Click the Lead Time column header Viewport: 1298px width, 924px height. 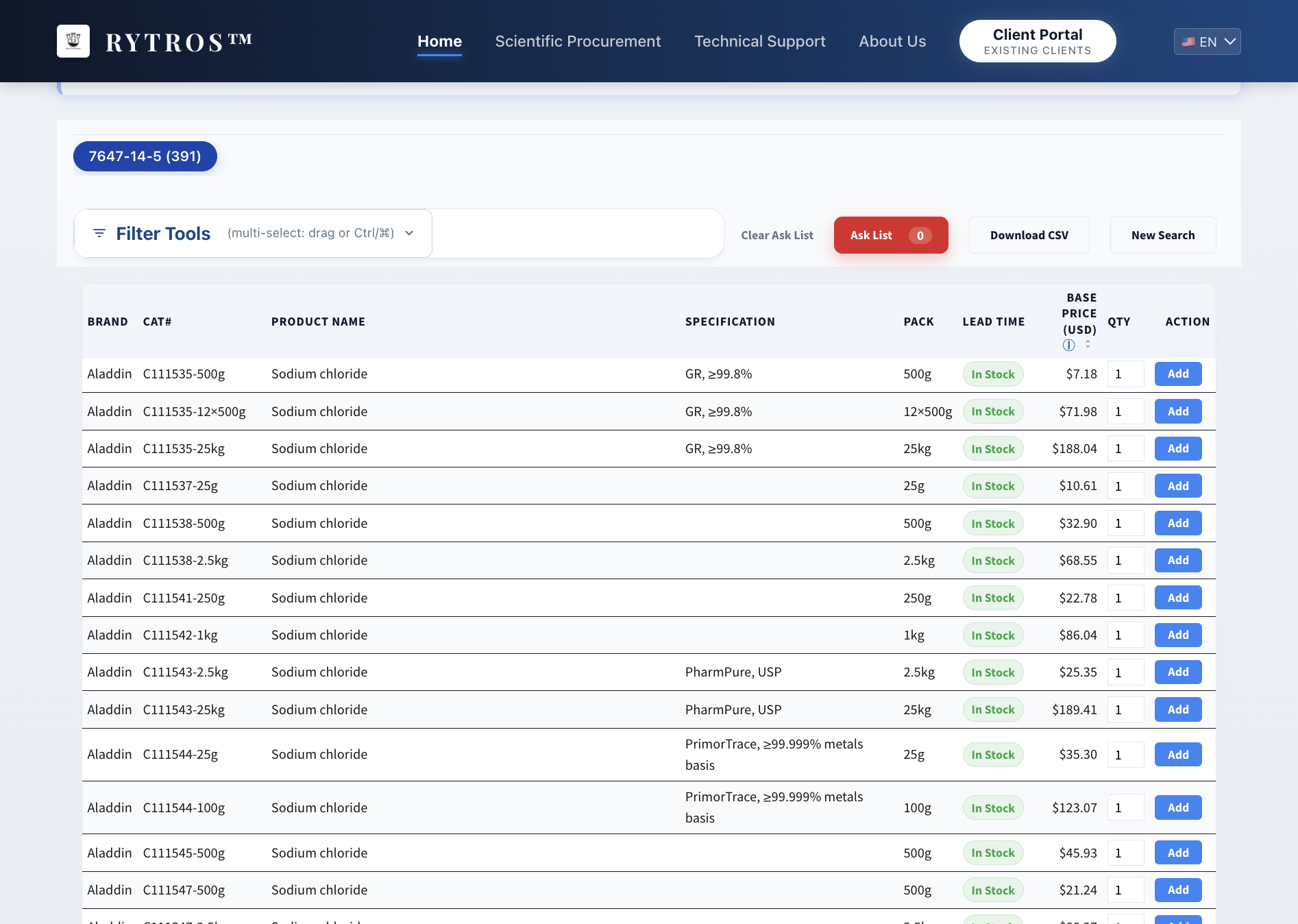coord(993,321)
